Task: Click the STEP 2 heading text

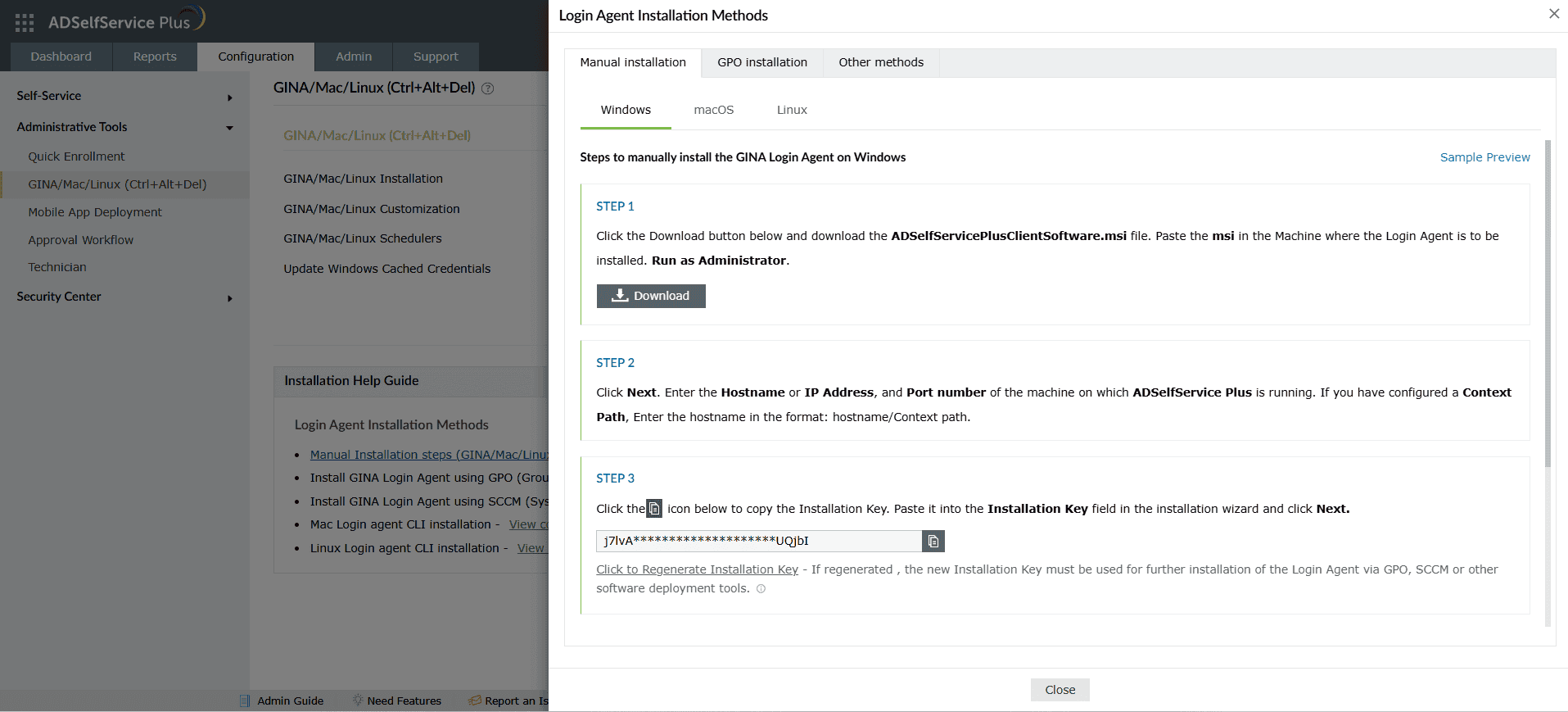Action: 615,363
